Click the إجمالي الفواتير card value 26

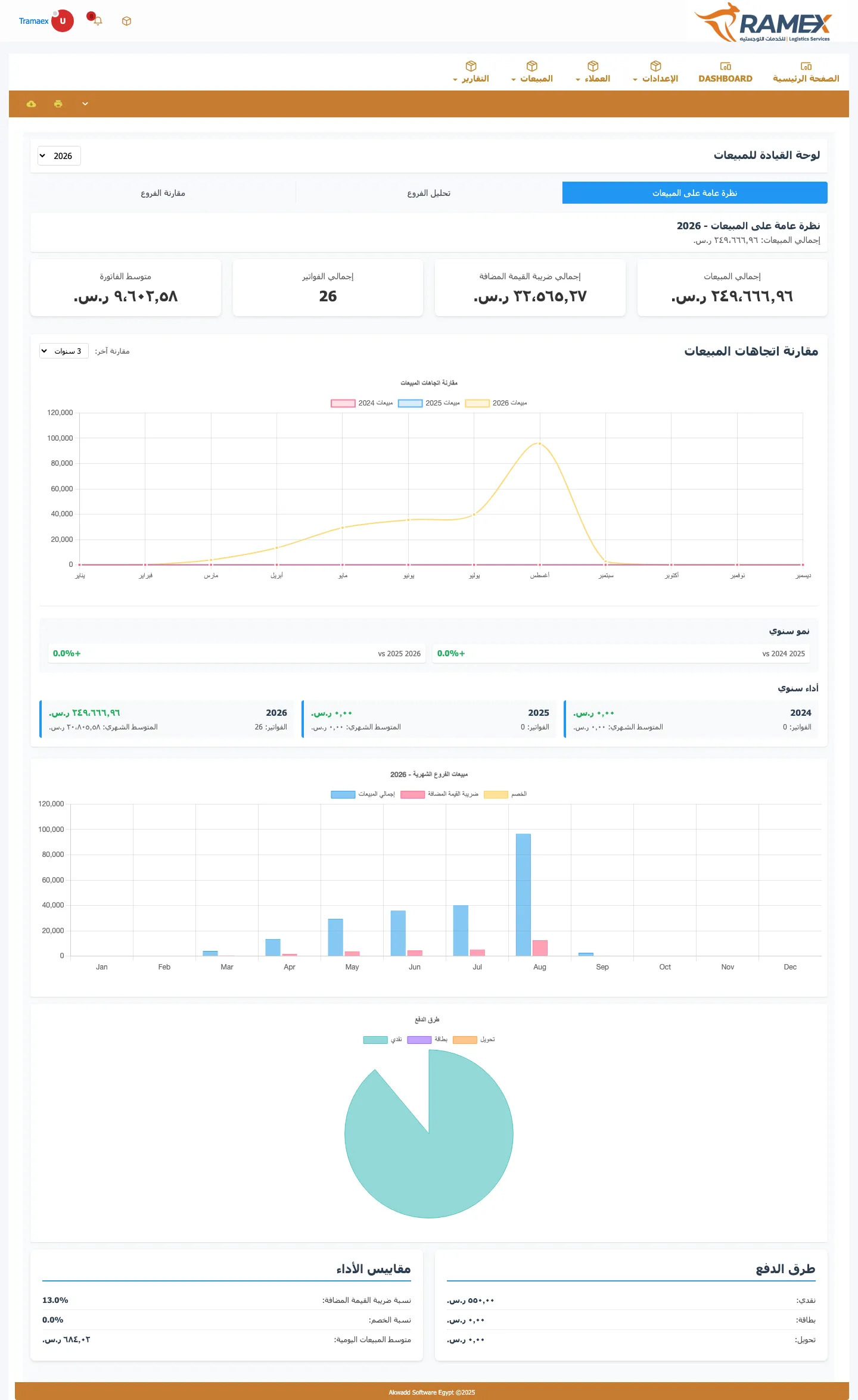pos(328,296)
